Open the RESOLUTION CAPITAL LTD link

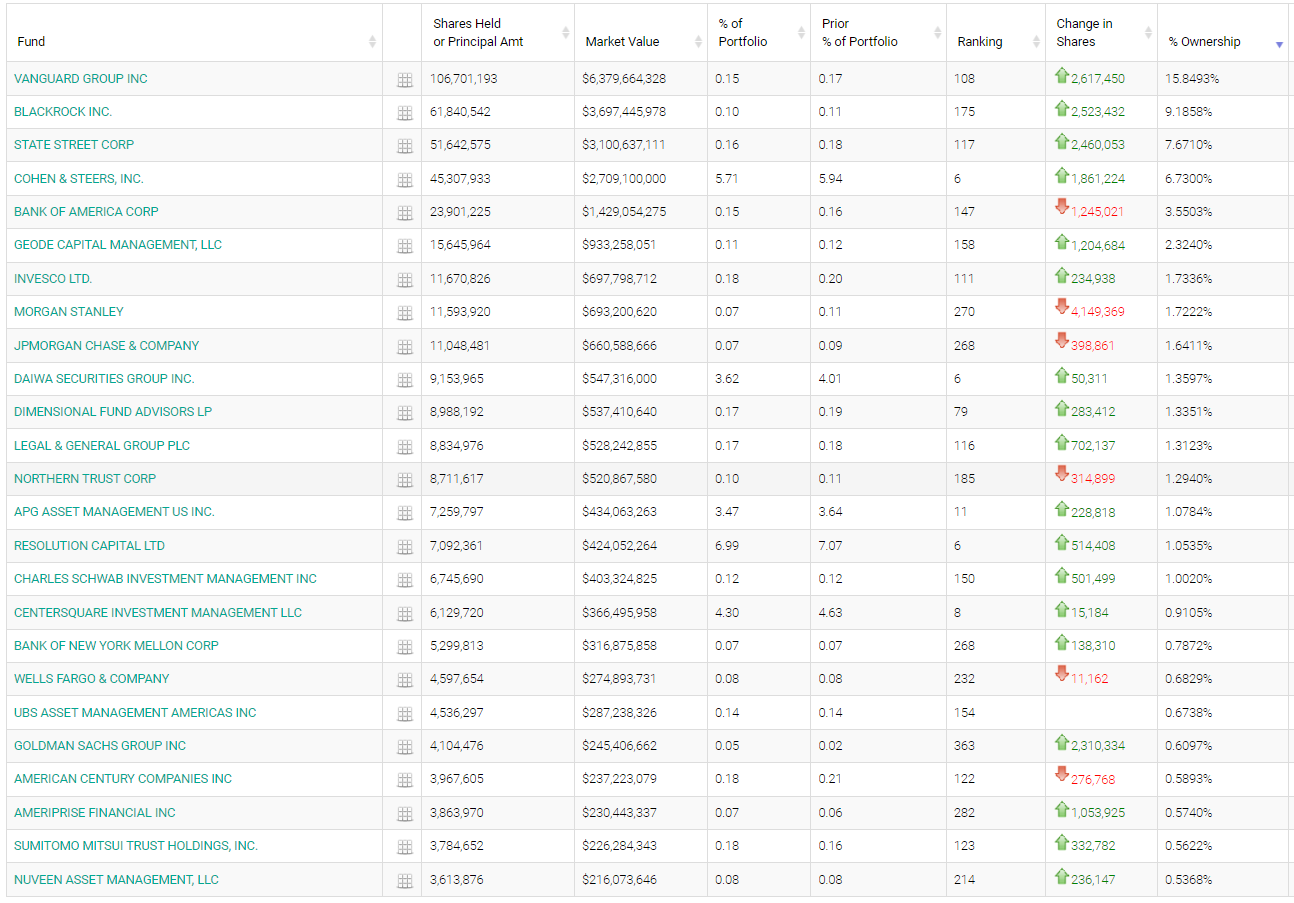(90, 546)
